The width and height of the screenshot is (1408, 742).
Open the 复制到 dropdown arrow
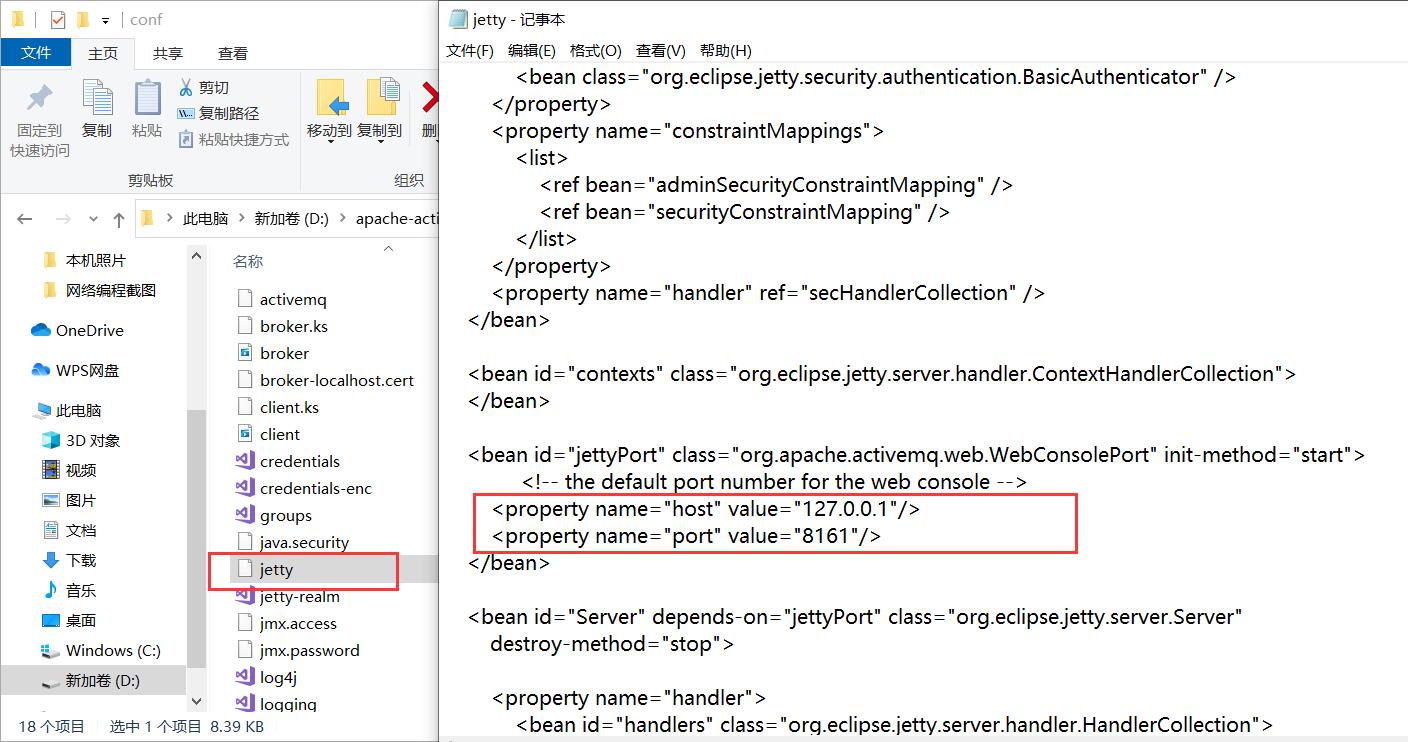[380, 143]
